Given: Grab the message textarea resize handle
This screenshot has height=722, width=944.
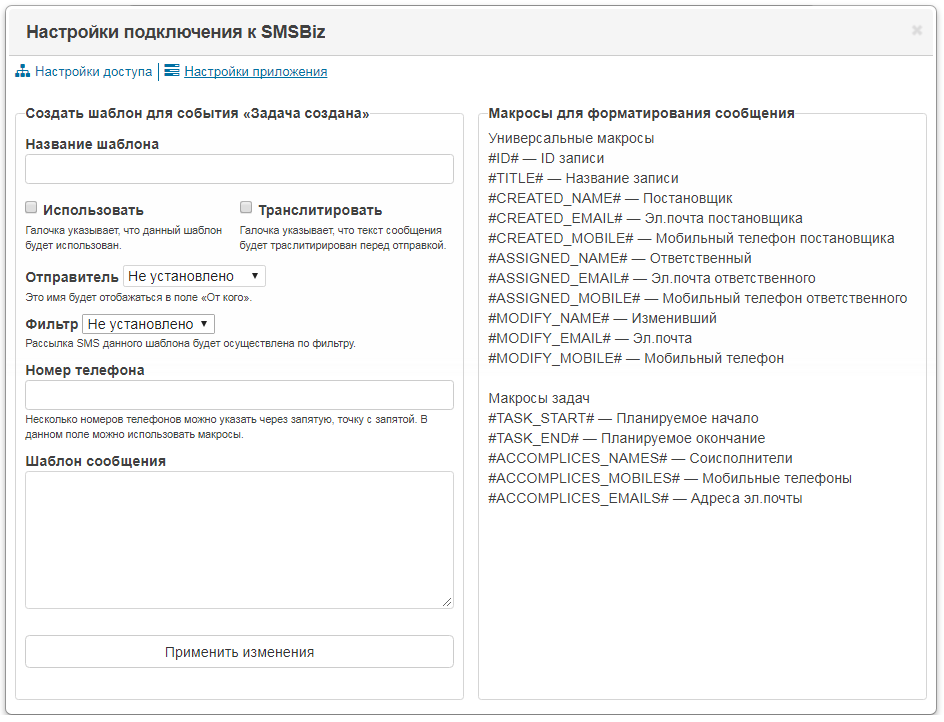Looking at the screenshot, I should [447, 602].
